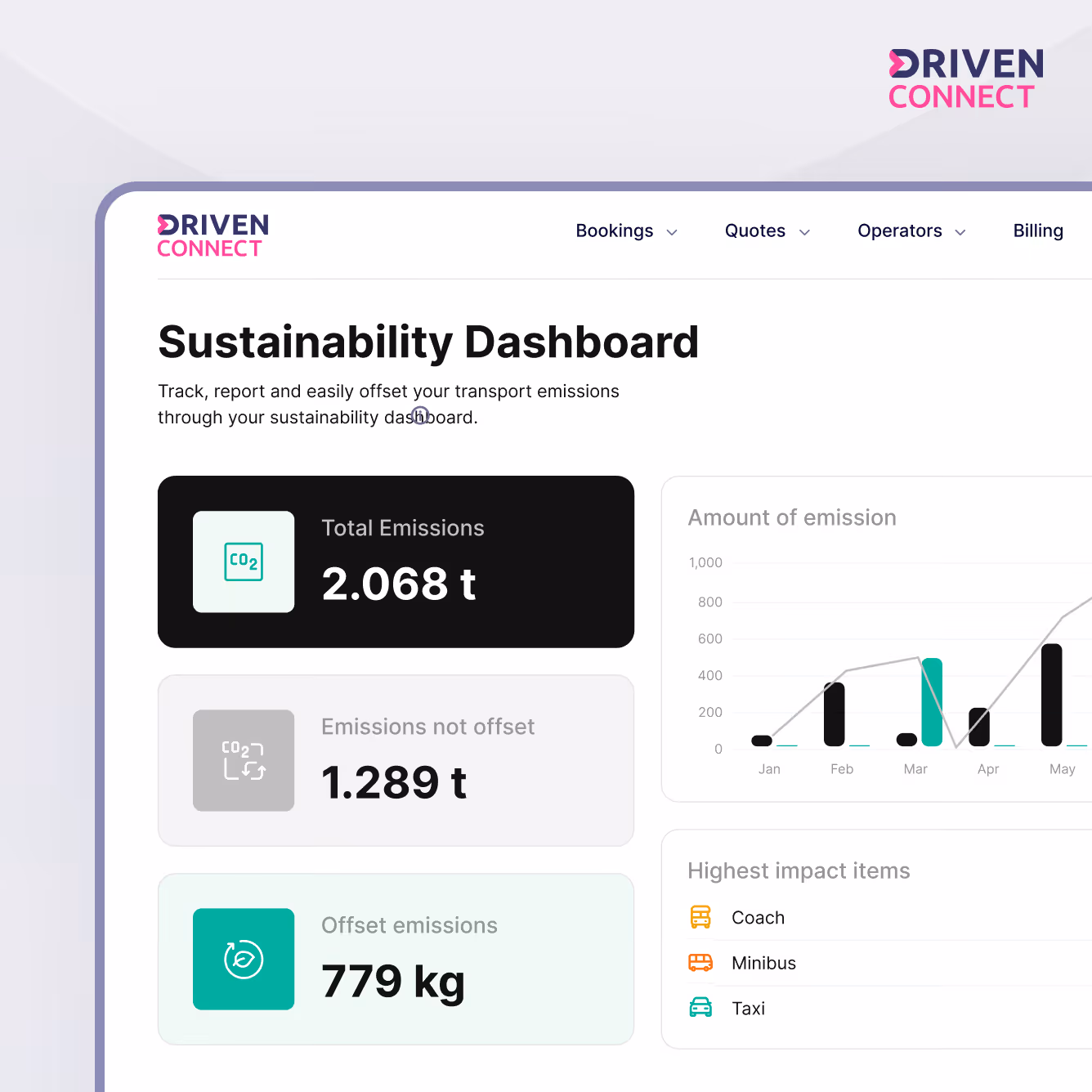Viewport: 1092px width, 1092px height.
Task: Expand the chevron next to Quotes
Action: (804, 232)
